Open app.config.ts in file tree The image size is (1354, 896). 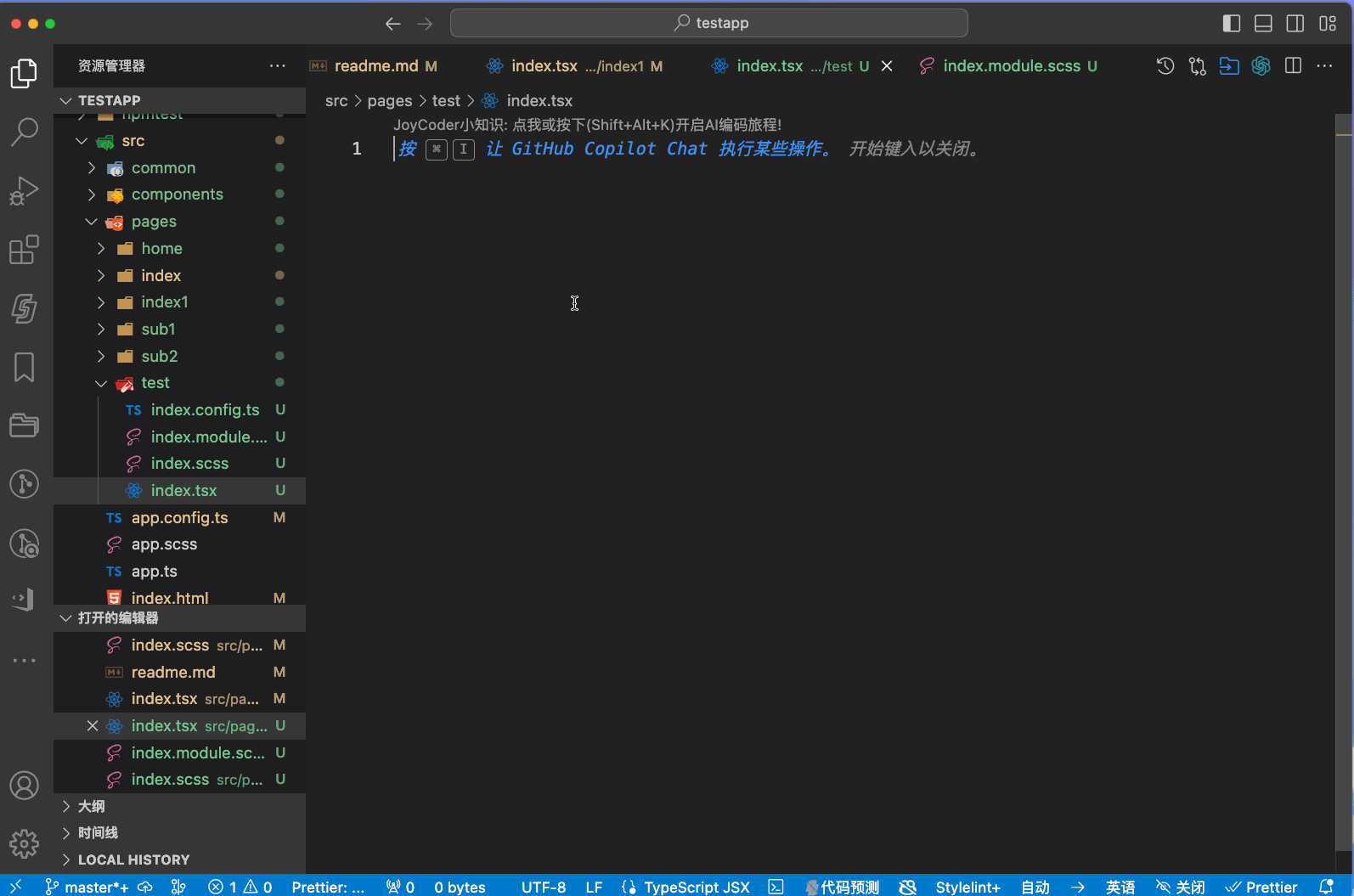pos(179,518)
